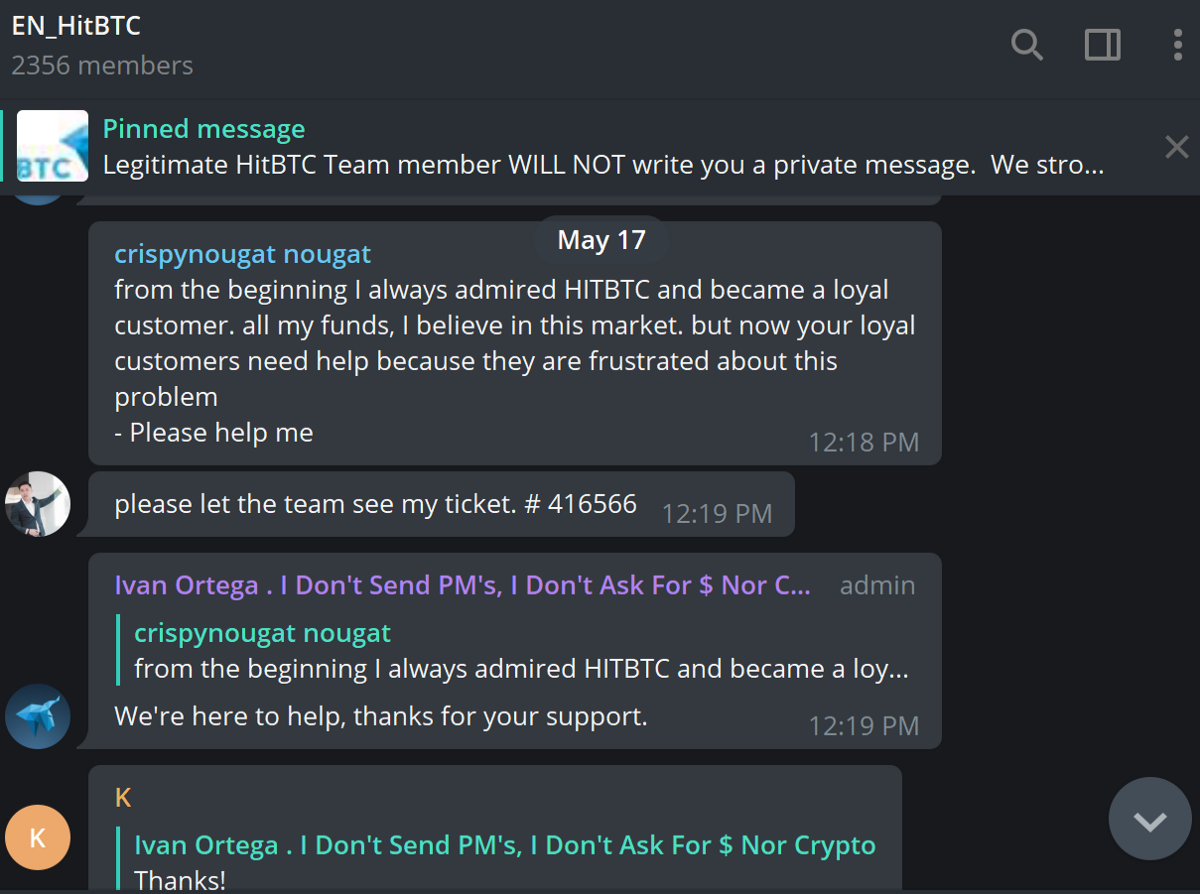Click the split-view panel icon in header
Viewport: 1200px width, 894px height.
coord(1102,45)
